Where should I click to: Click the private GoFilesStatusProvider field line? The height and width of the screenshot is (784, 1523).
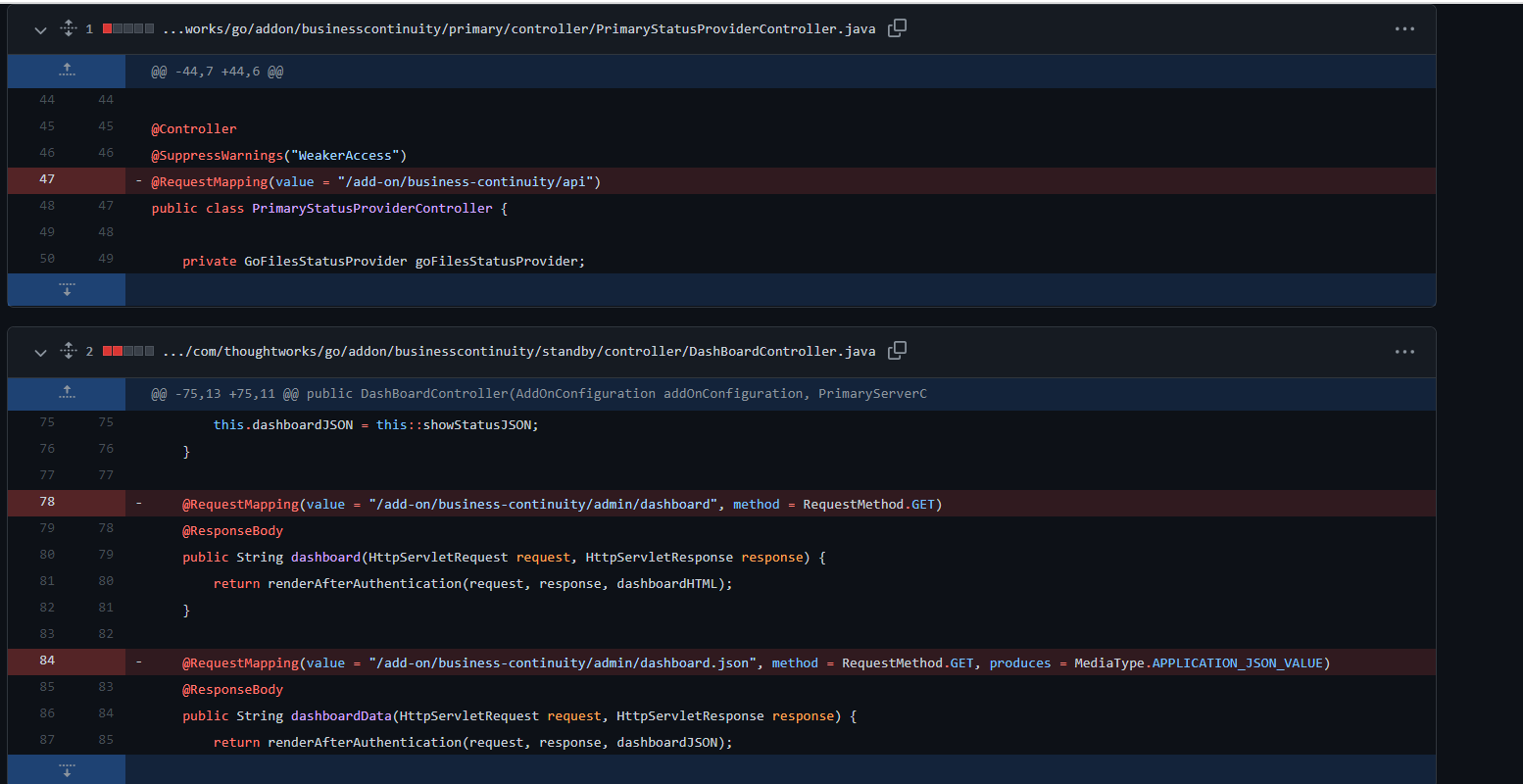click(x=383, y=262)
